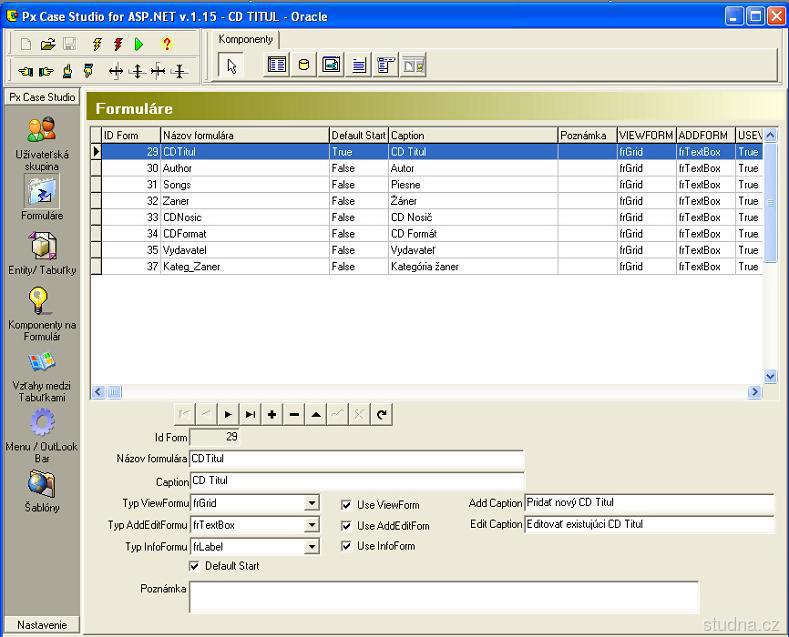Open the Typ AddEditFormu dropdown list
Viewport: 789px width, 637px height.
(x=312, y=525)
